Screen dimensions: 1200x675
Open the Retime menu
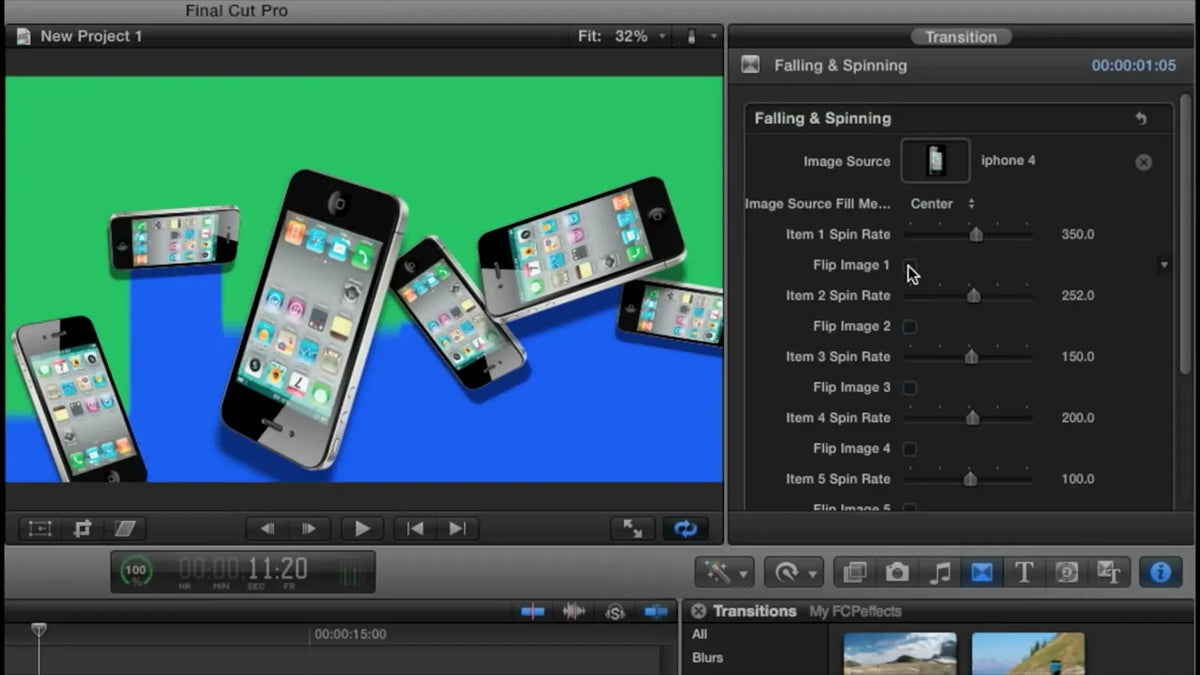[794, 572]
